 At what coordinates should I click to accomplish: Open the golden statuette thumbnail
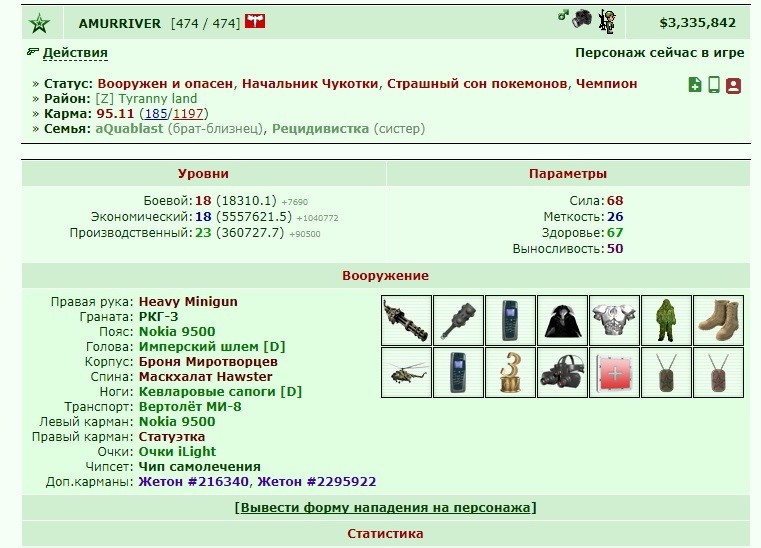(x=510, y=372)
